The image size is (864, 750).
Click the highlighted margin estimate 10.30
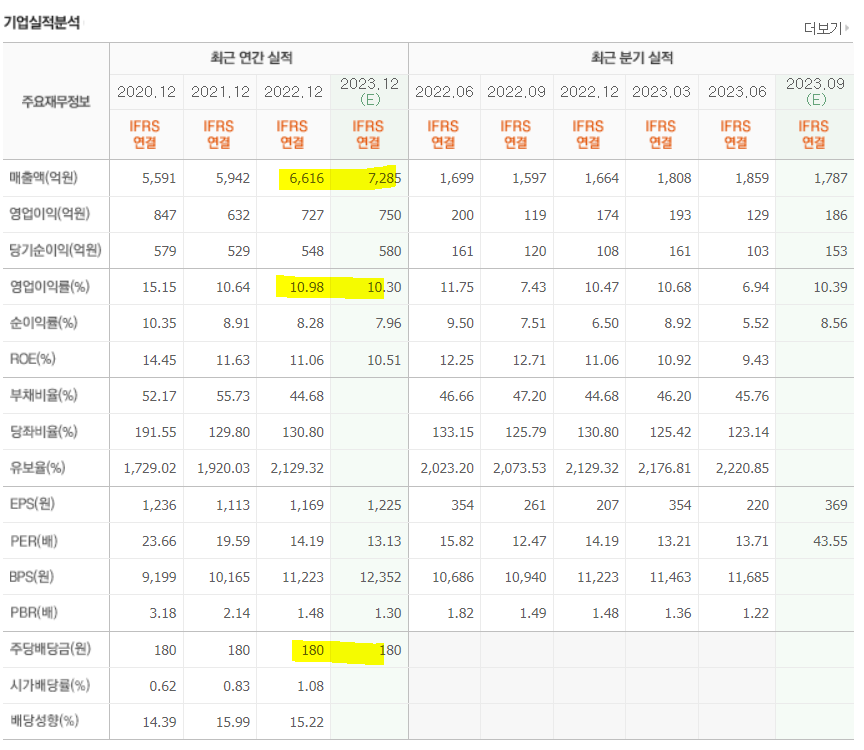click(384, 288)
